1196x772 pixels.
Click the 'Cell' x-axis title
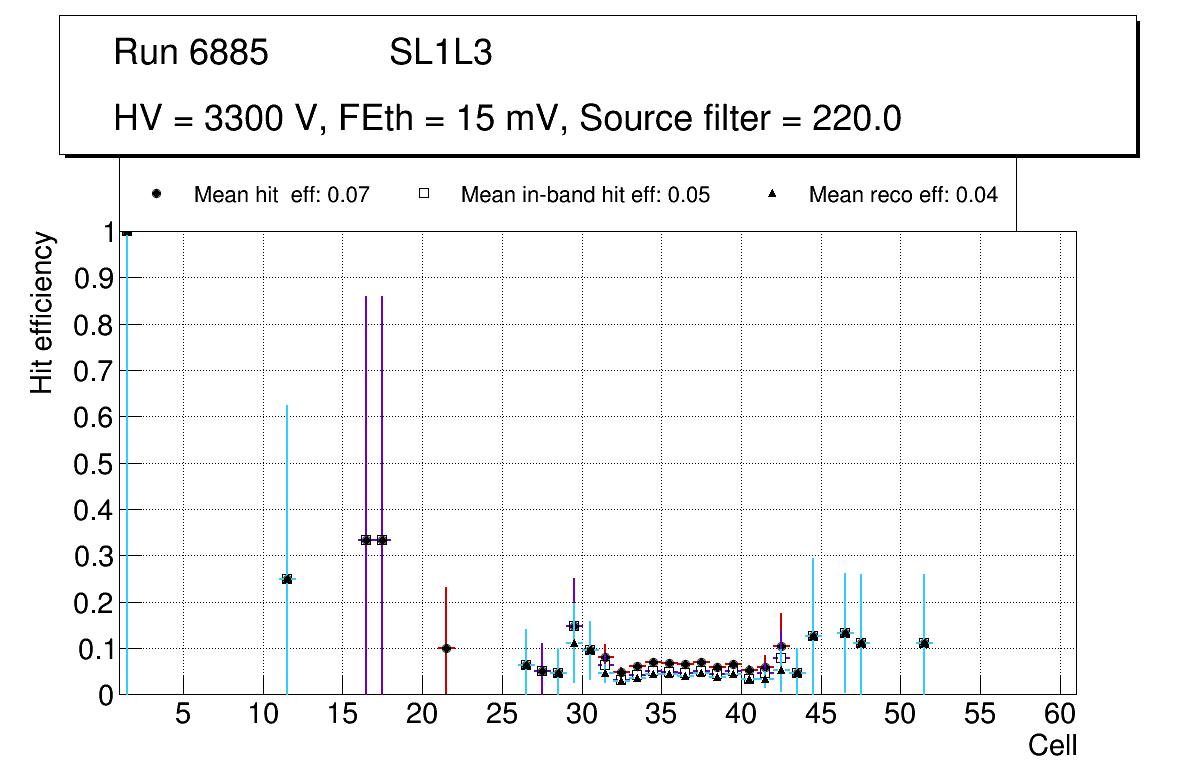point(1052,745)
